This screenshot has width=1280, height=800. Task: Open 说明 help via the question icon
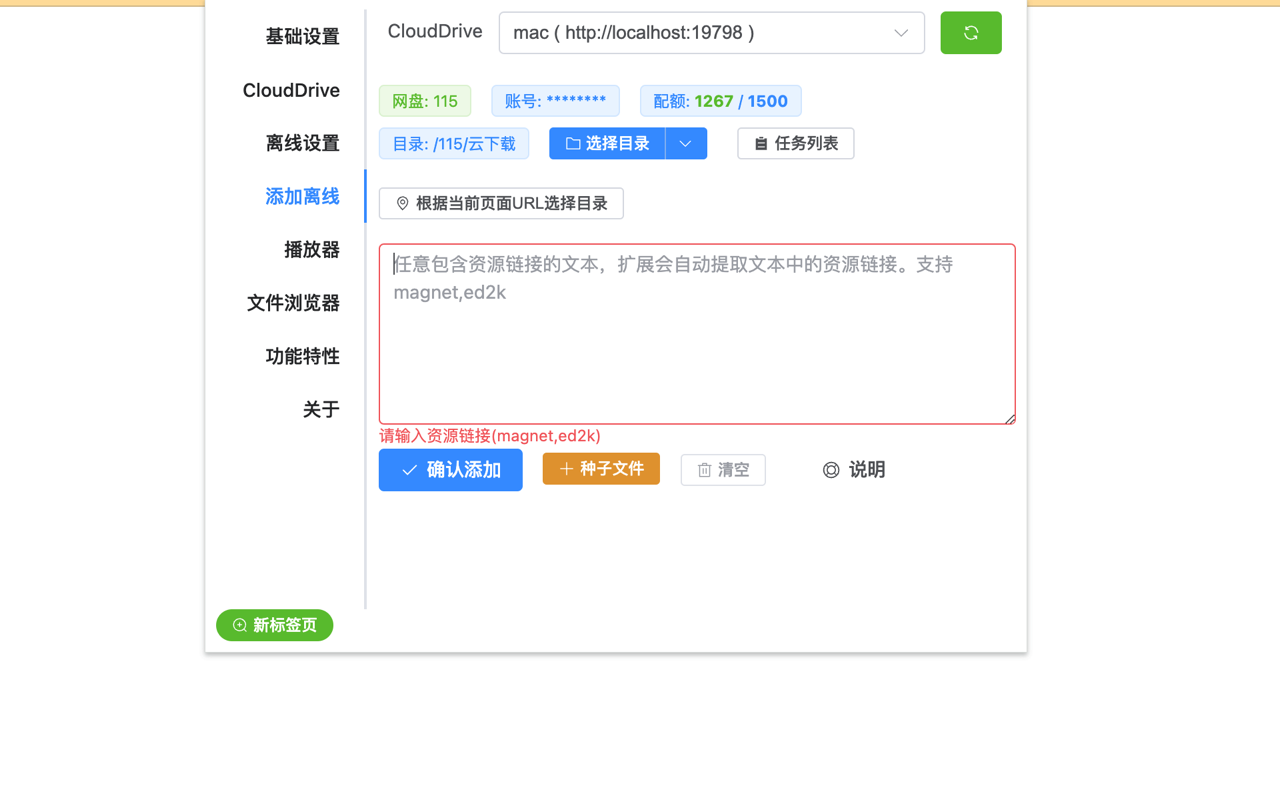[x=831, y=470]
